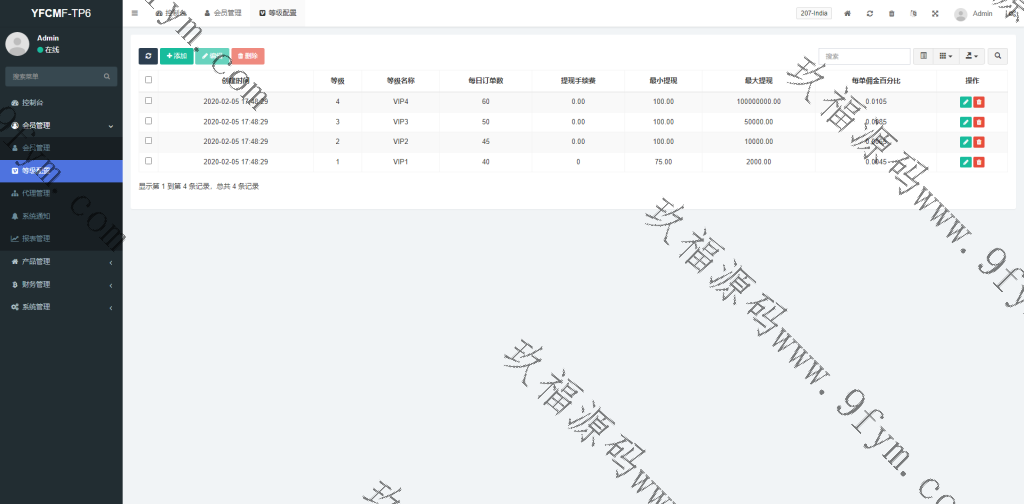Click the trash icon in top bar
This screenshot has width=1024, height=504.
point(892,14)
